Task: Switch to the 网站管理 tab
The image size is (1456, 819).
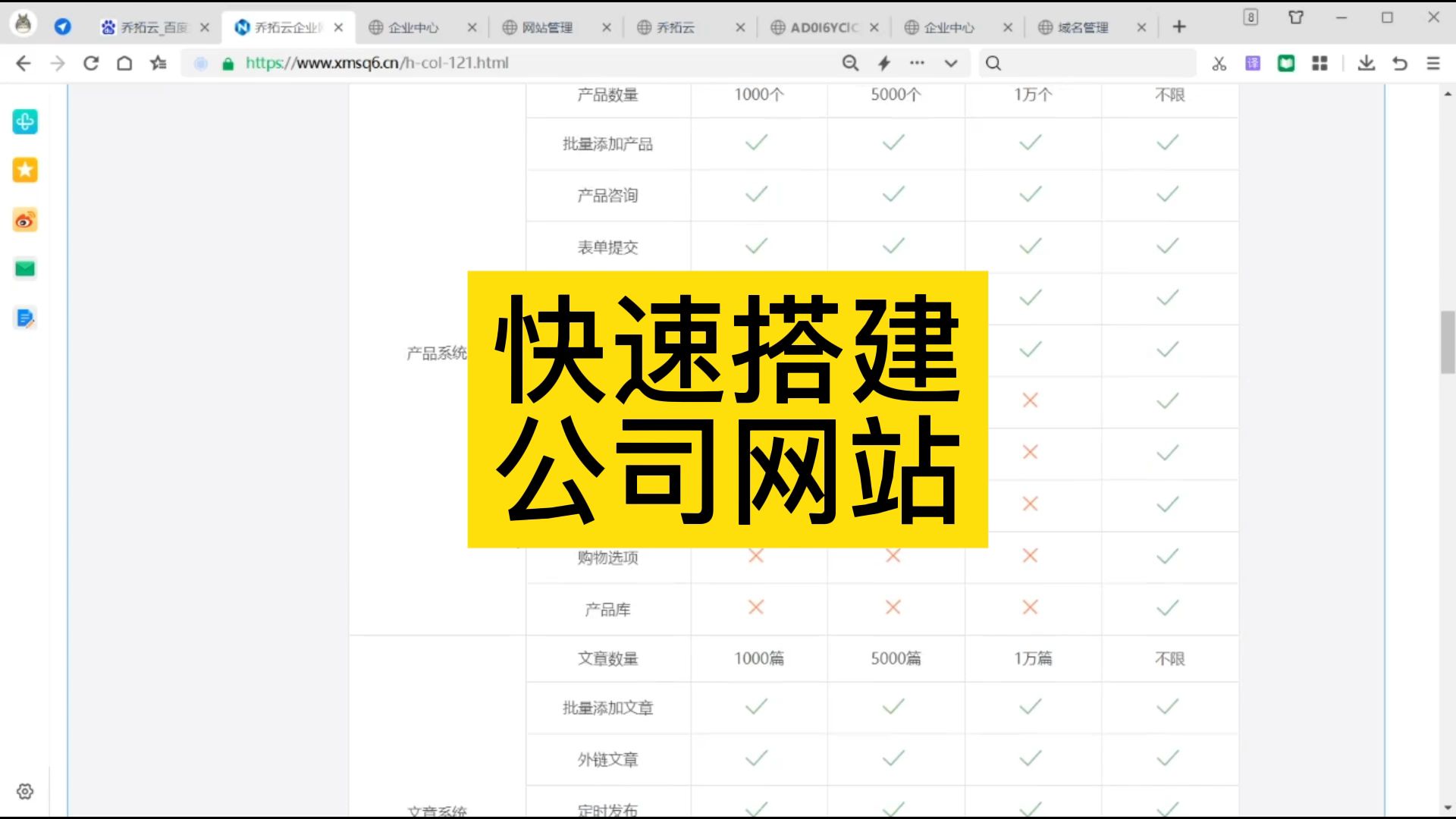Action: (546, 27)
